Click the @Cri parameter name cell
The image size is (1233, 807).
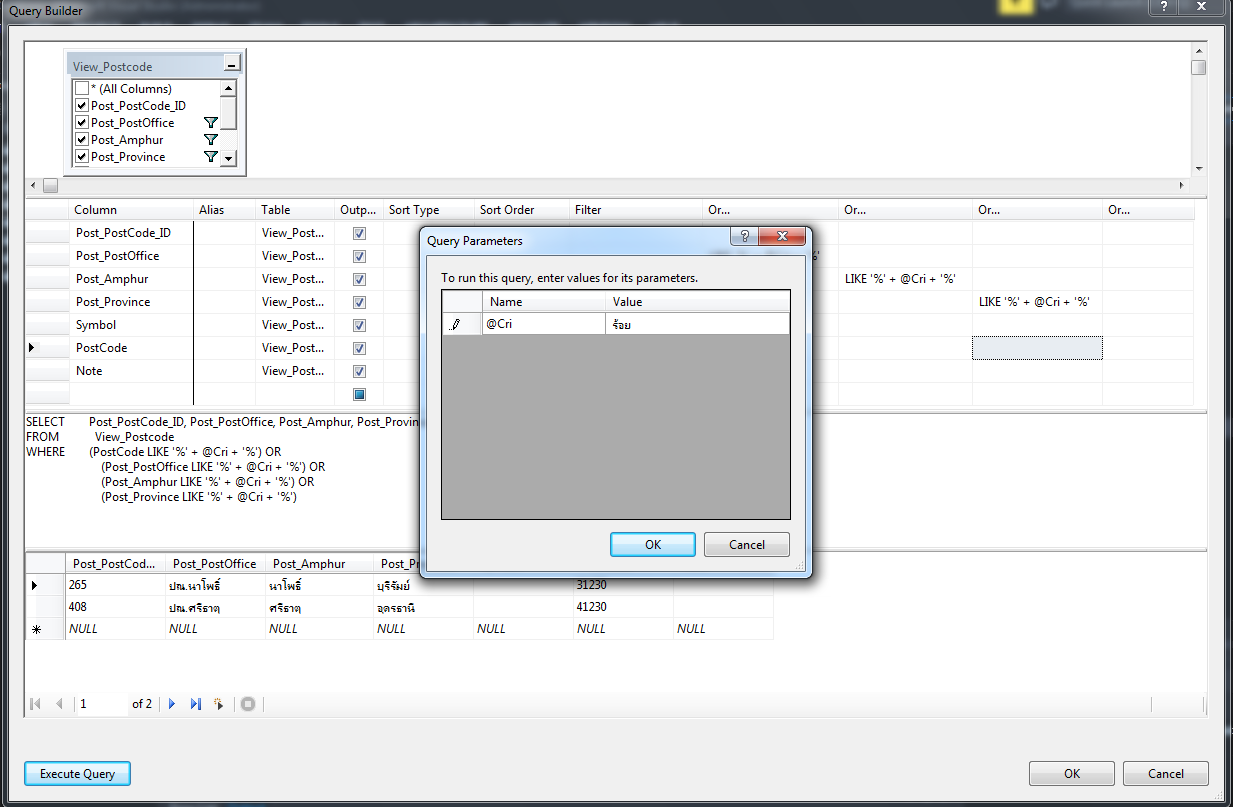[x=544, y=324]
